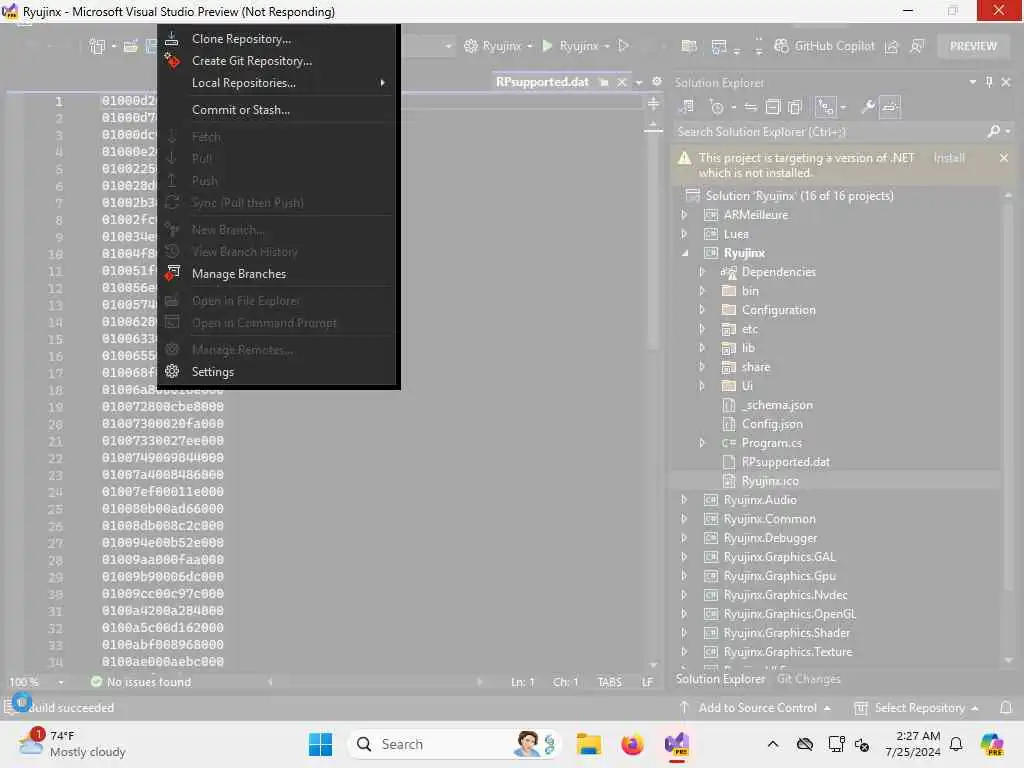The image size is (1024, 768).
Task: Click the Search Solution Explorer input field
Action: point(829,131)
